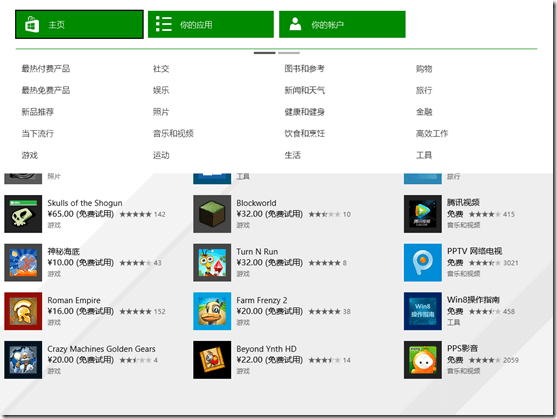557x419 pixels.
Task: Open the Turn N Run app icon
Action: point(212,262)
